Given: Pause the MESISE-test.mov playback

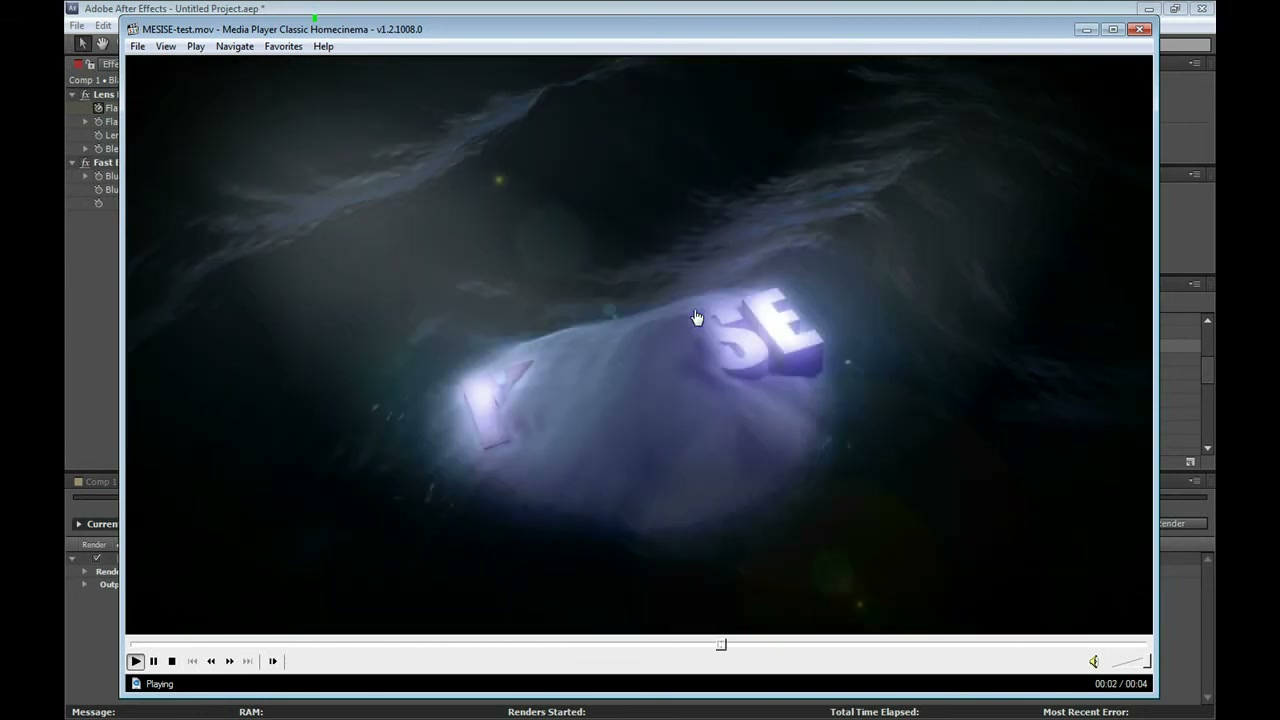Looking at the screenshot, I should pos(154,661).
